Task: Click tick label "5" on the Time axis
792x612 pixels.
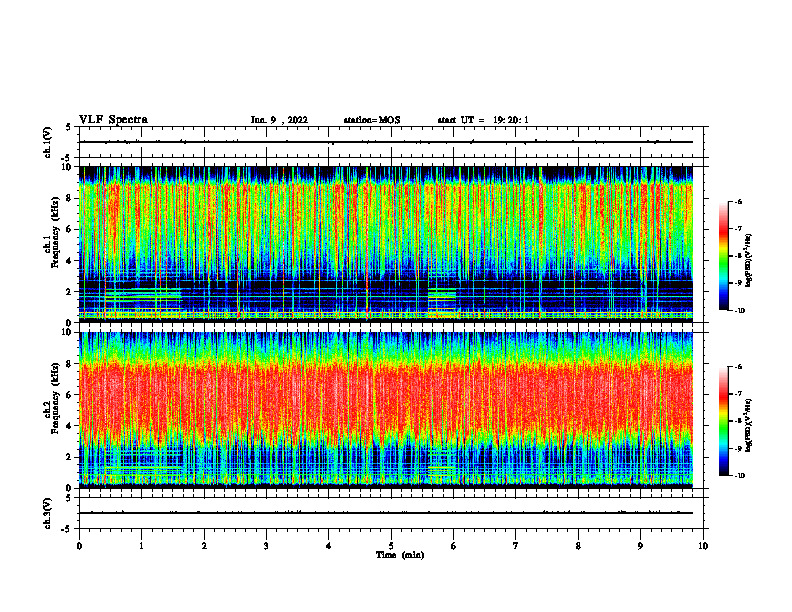Action: (391, 546)
